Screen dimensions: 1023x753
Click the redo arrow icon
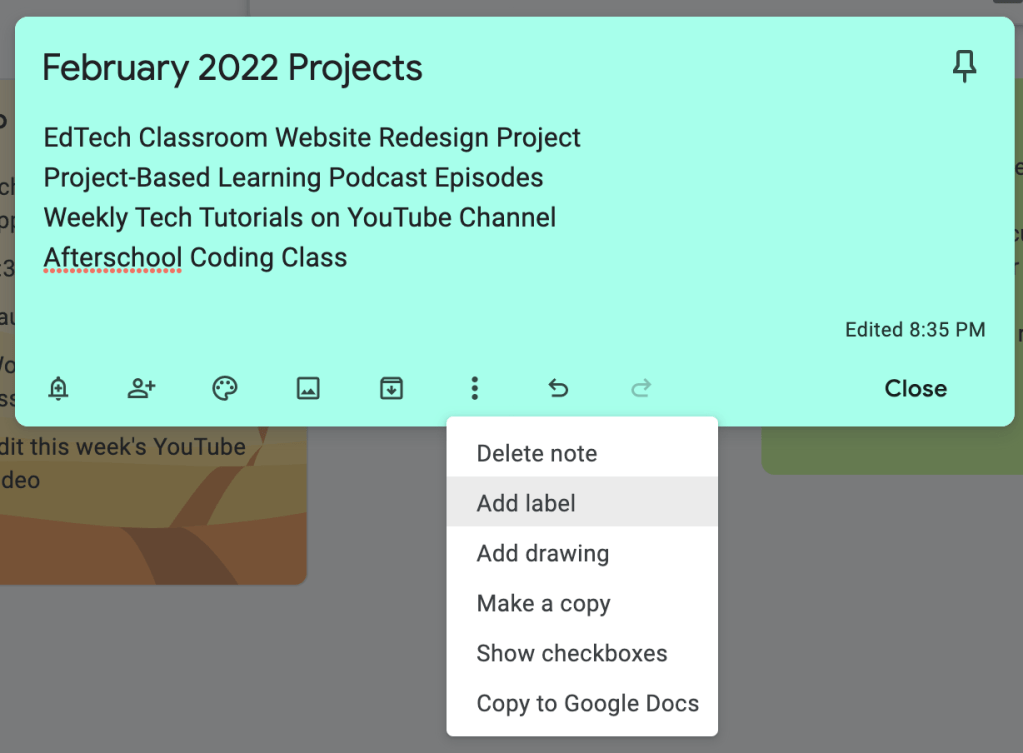coord(641,389)
